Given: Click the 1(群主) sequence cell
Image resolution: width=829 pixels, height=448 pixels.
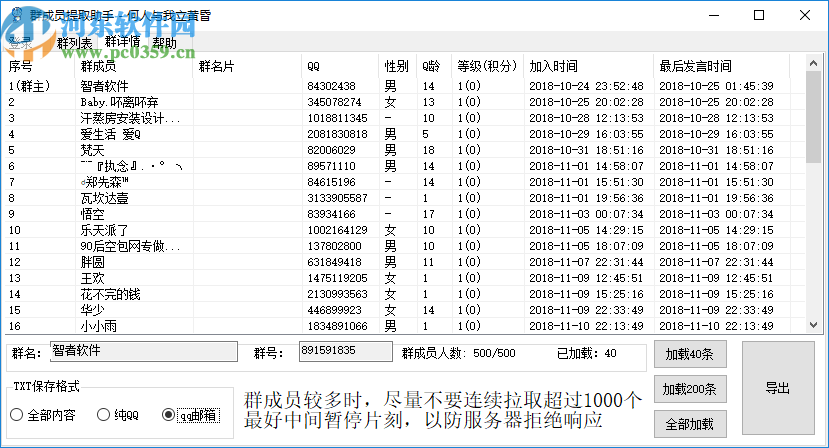Looking at the screenshot, I should (x=29, y=86).
